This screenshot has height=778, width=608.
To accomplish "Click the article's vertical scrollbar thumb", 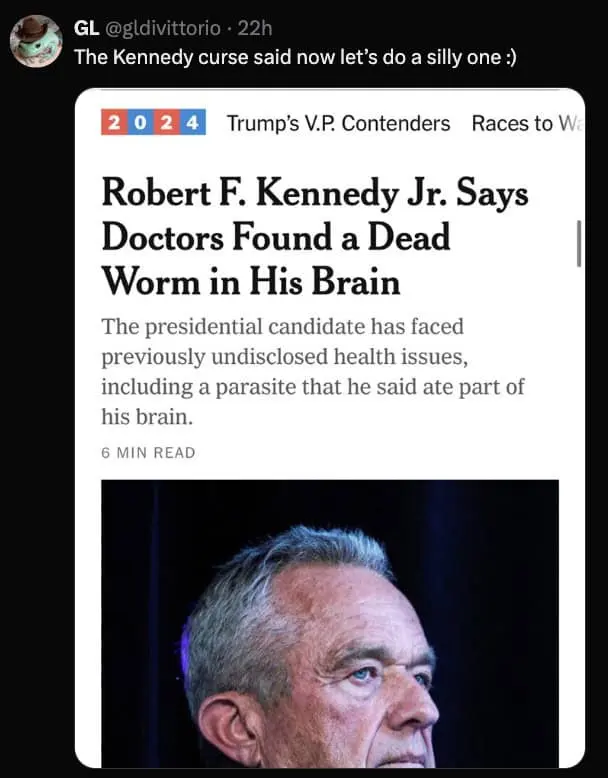I will click(579, 245).
